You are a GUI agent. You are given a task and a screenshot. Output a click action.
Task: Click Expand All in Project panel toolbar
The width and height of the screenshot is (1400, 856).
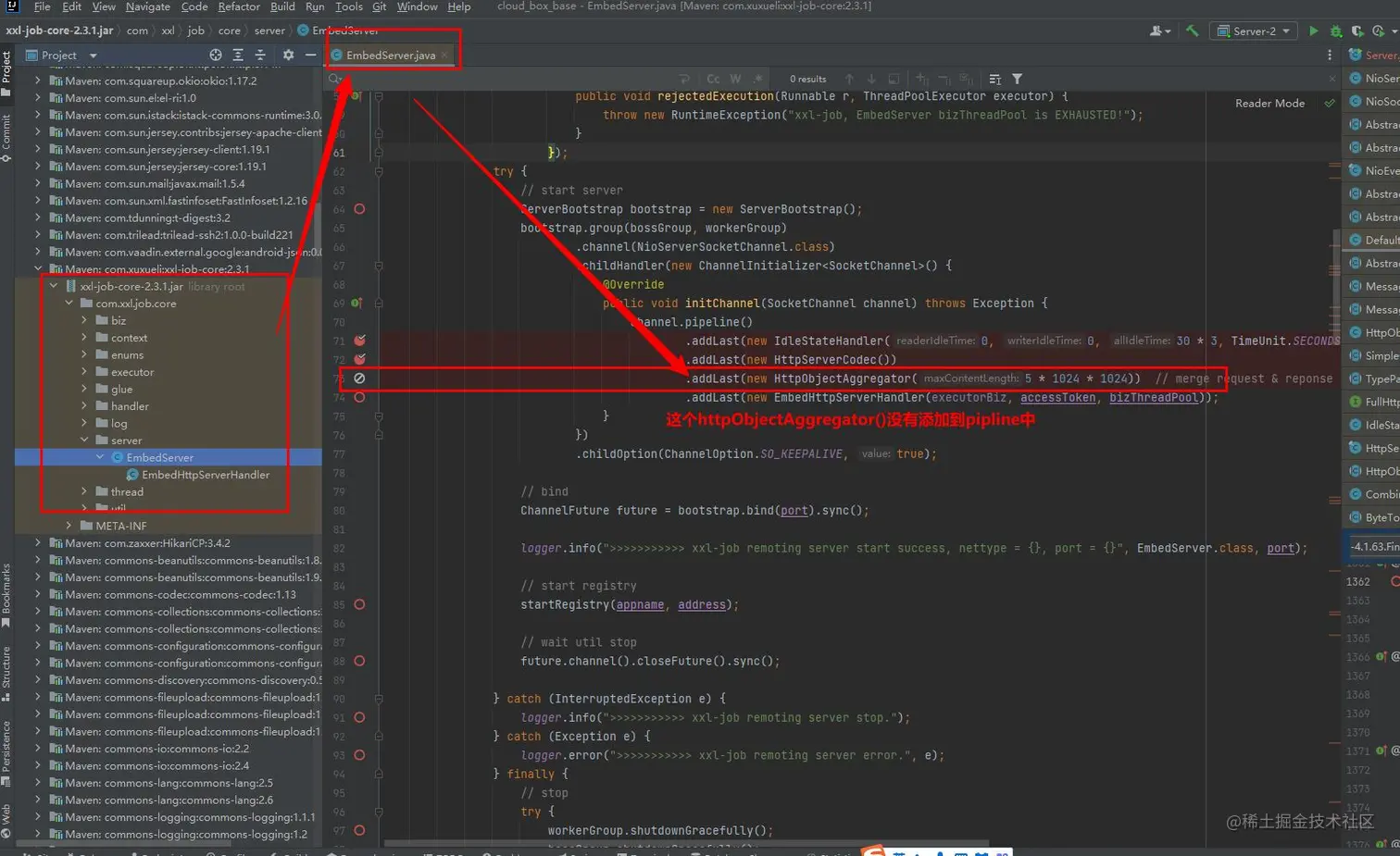point(238,55)
